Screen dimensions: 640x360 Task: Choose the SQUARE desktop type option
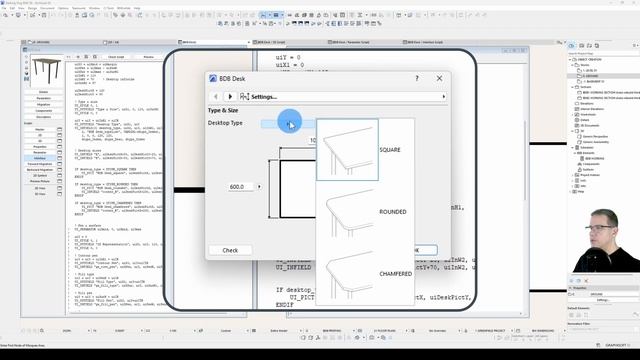pos(365,150)
